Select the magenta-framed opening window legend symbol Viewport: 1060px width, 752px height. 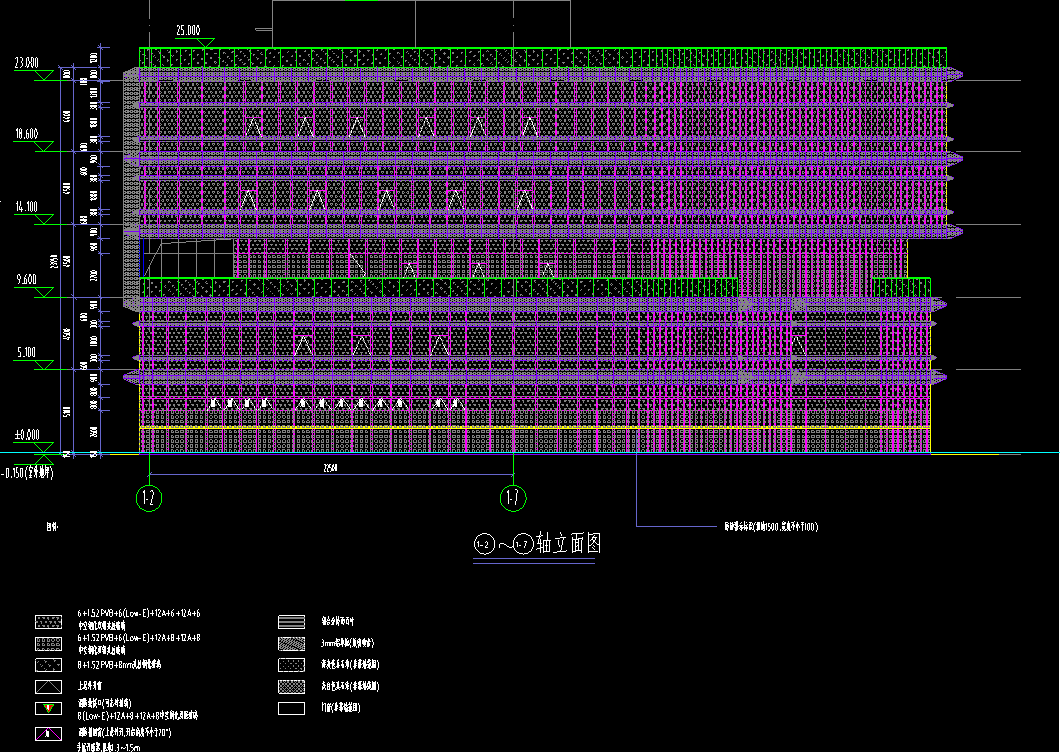[x=48, y=733]
